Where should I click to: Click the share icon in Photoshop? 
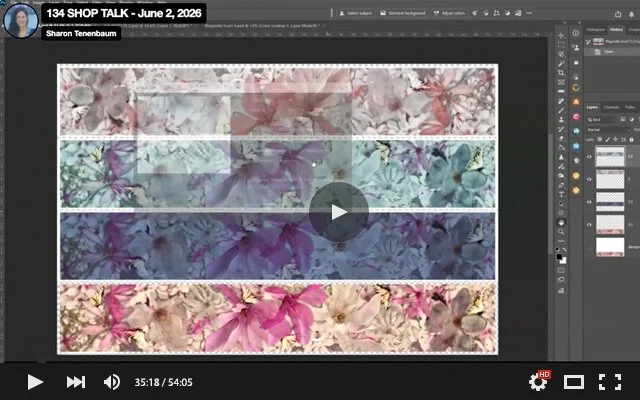point(618,13)
